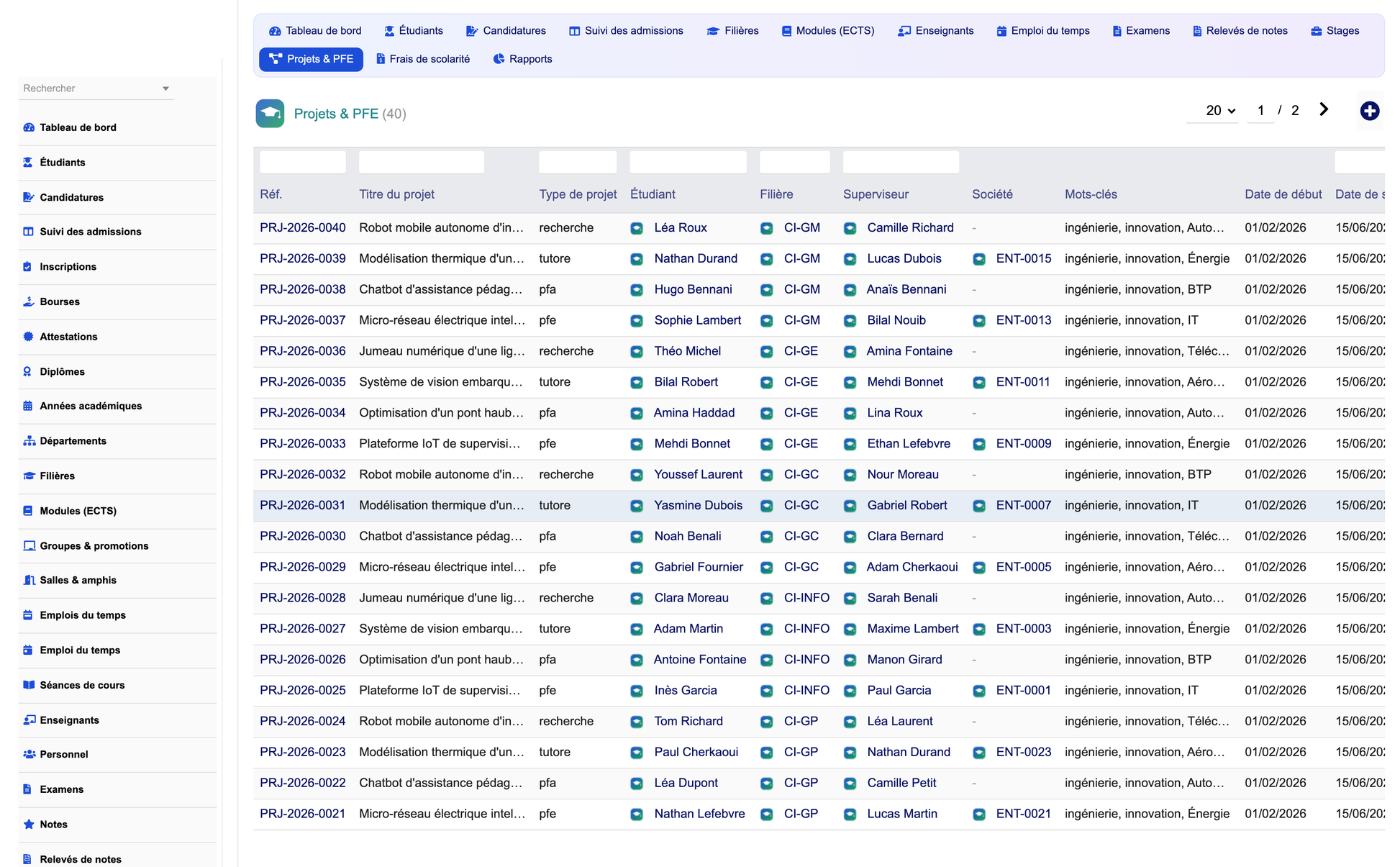The image size is (1400, 867).
Task: Click the Titre du projet filter field
Action: coord(421,163)
